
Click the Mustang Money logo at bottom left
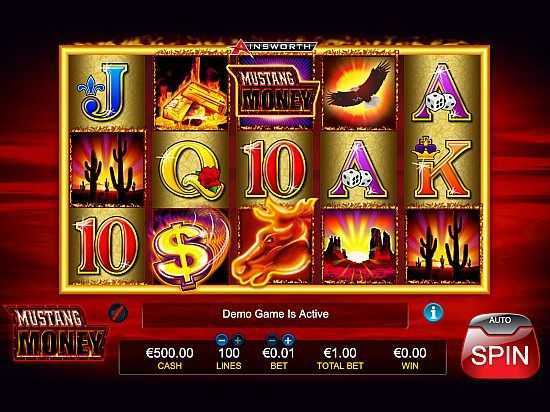57,333
